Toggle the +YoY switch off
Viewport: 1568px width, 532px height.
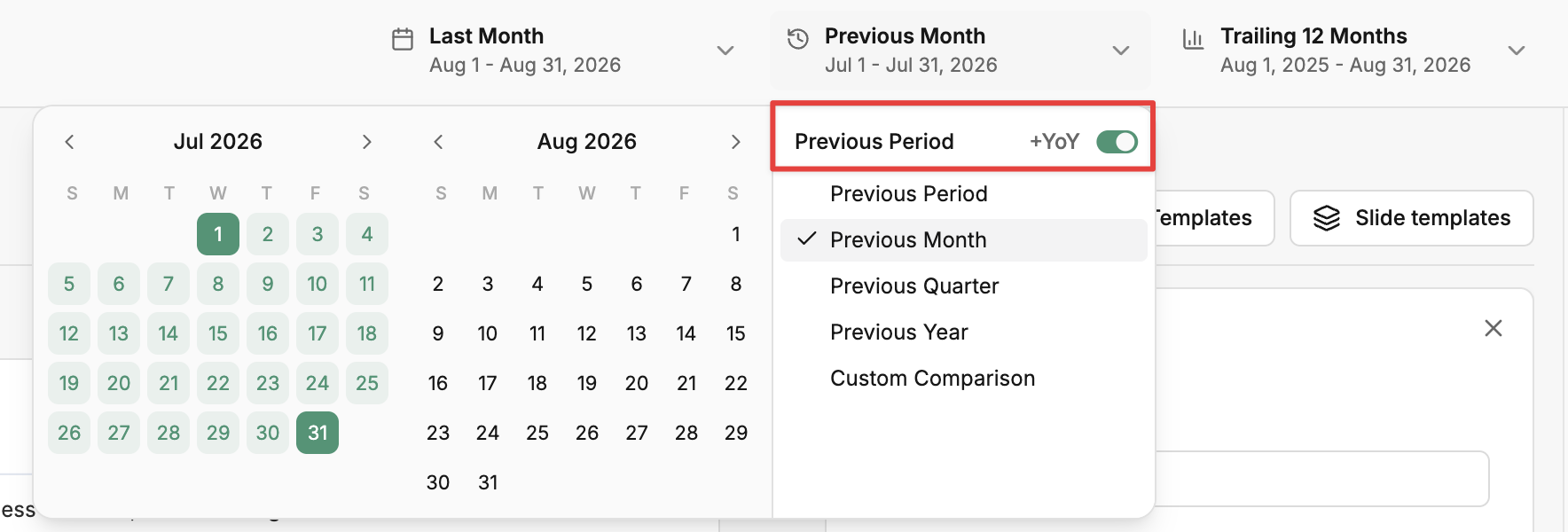click(x=1117, y=142)
